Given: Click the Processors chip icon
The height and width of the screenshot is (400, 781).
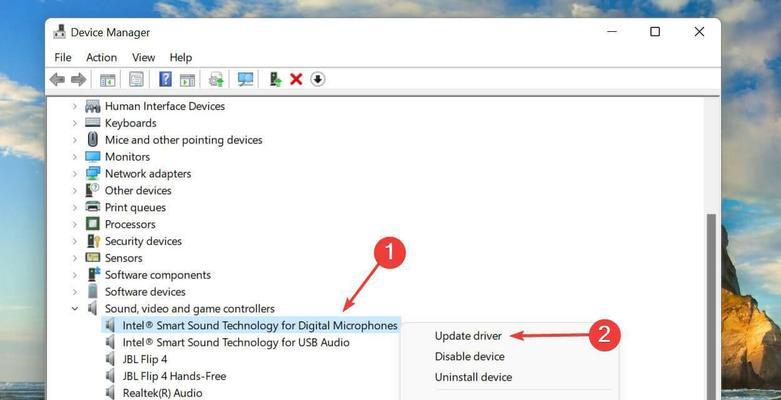Looking at the screenshot, I should [93, 224].
